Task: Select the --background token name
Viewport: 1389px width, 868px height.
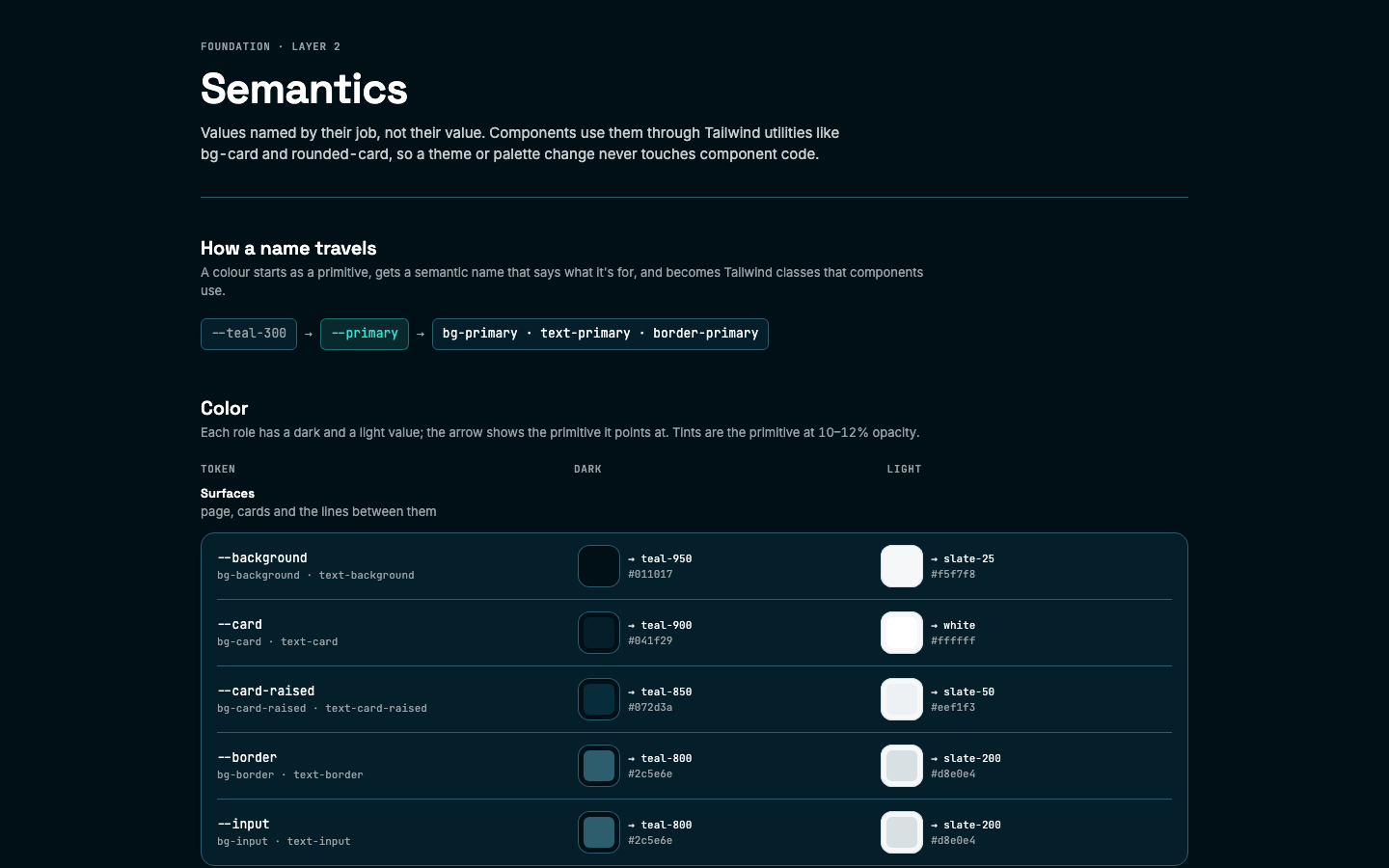Action: pos(262,557)
